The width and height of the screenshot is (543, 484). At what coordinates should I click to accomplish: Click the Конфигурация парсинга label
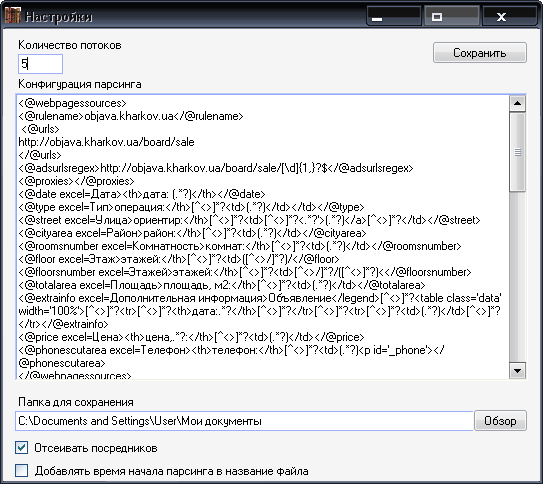pos(80,84)
